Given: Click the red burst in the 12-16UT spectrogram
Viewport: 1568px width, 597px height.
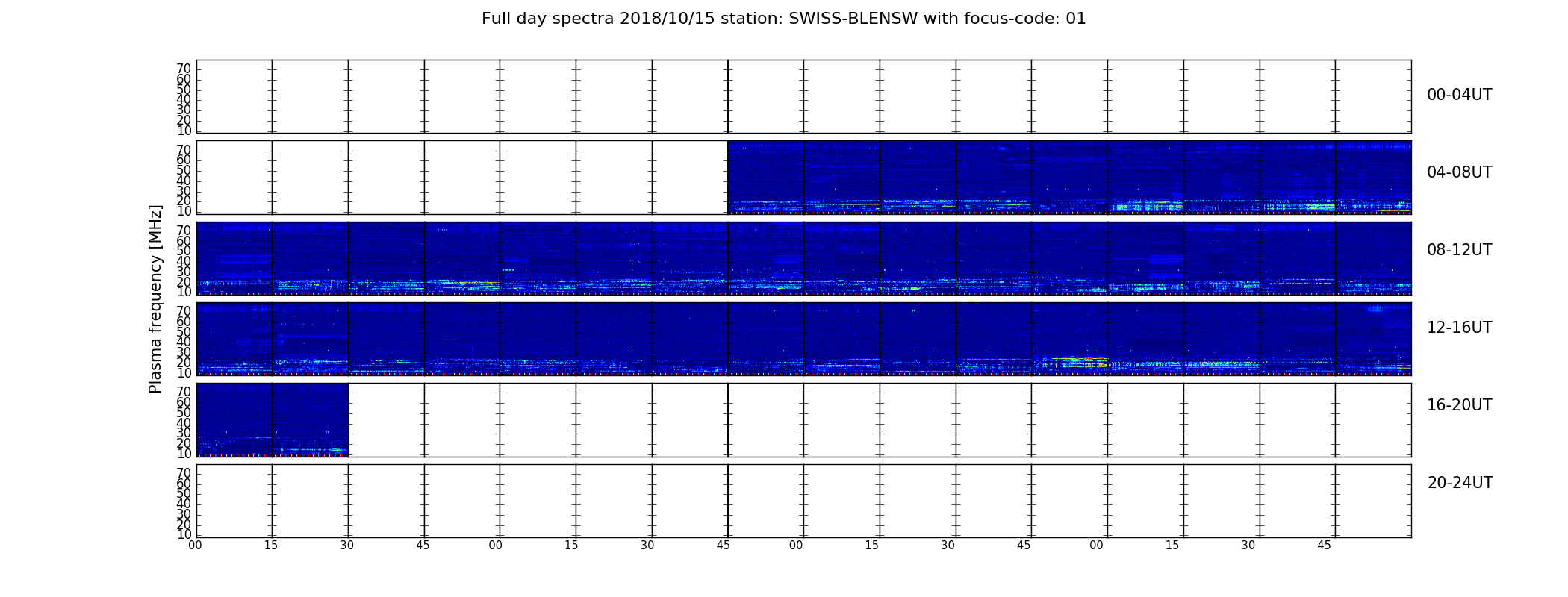Looking at the screenshot, I should [x=1079, y=359].
